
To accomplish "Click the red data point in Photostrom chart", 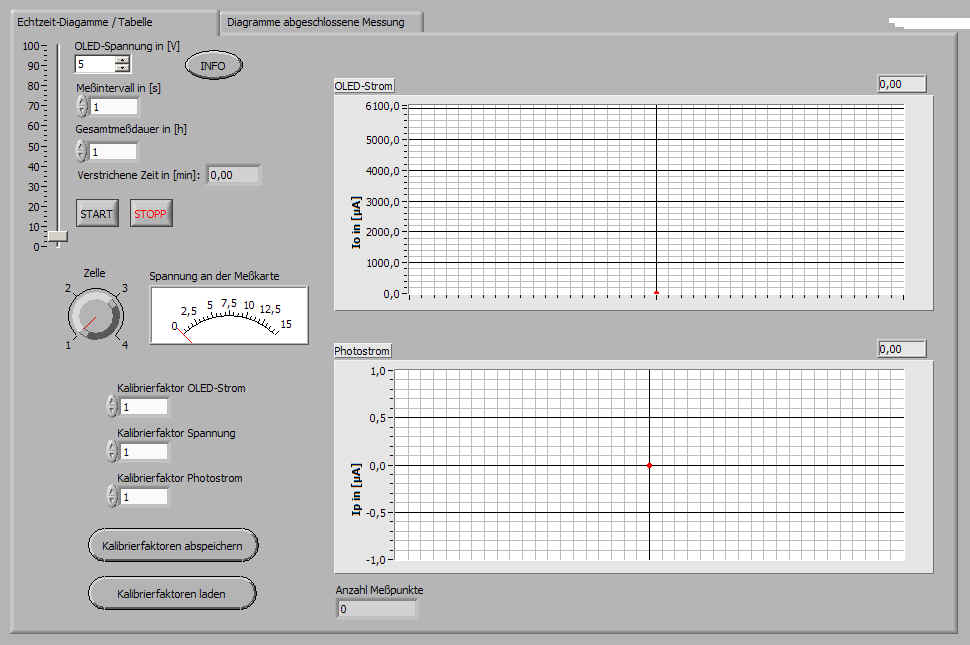I will (649, 465).
